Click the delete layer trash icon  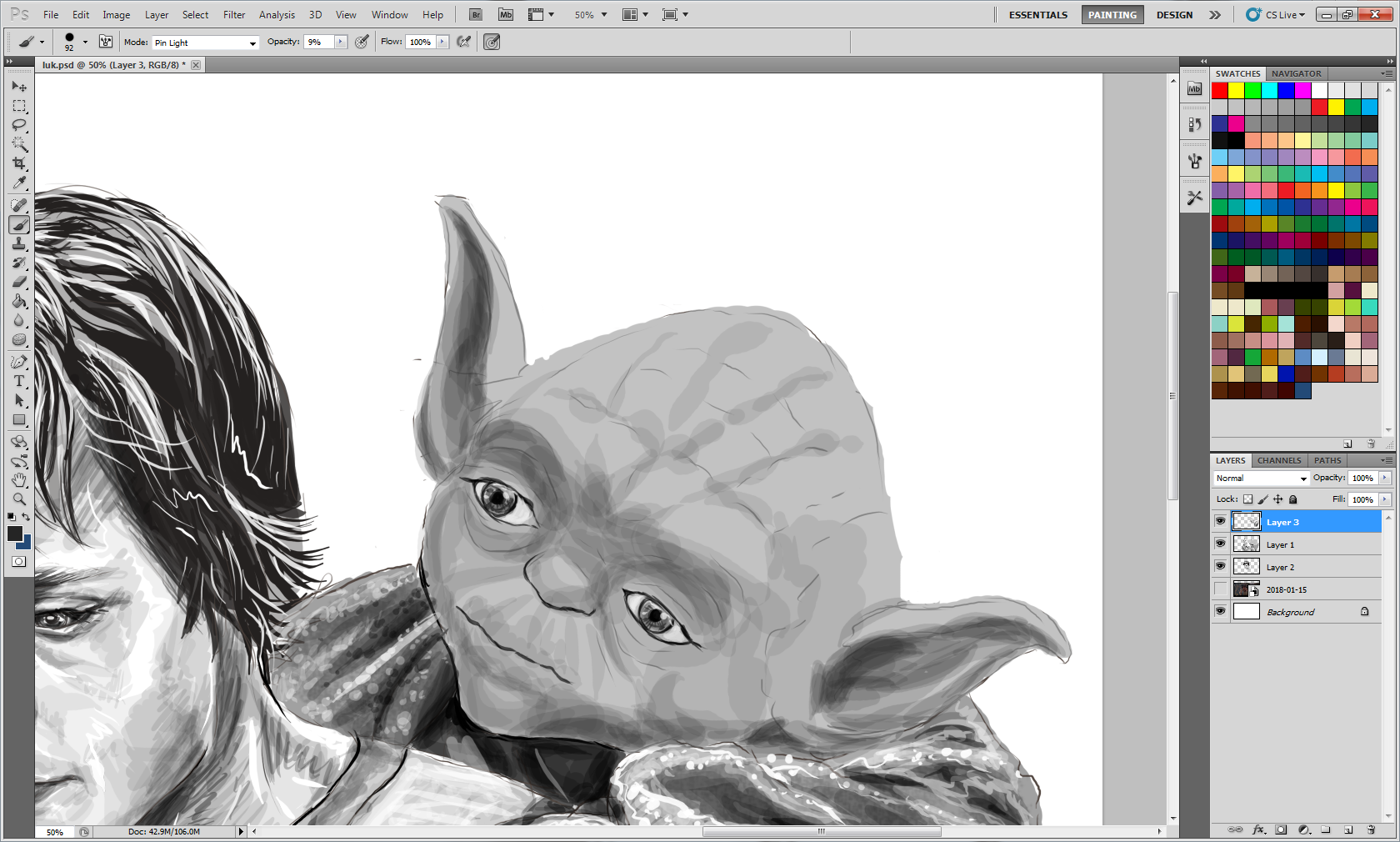pos(1371,829)
